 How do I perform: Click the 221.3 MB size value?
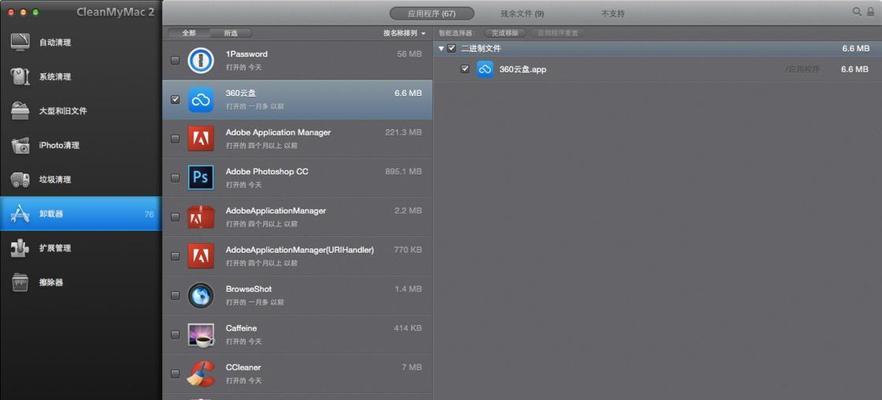pos(403,132)
